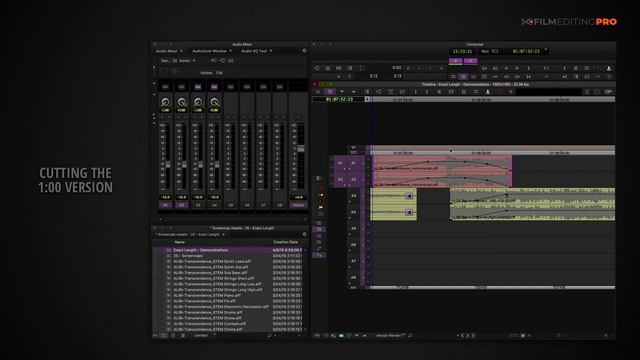Click the clip icon beside Exact Length - Demonstrations
The width and height of the screenshot is (640, 360).
tap(168, 250)
